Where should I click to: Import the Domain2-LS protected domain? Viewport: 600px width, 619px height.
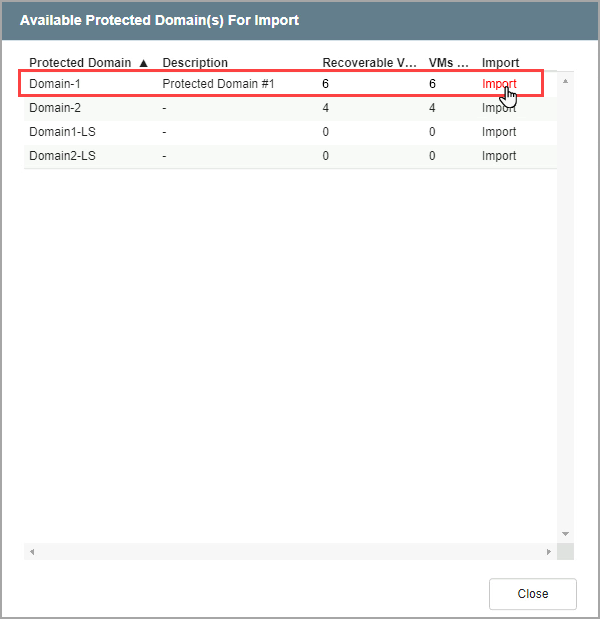tap(498, 156)
